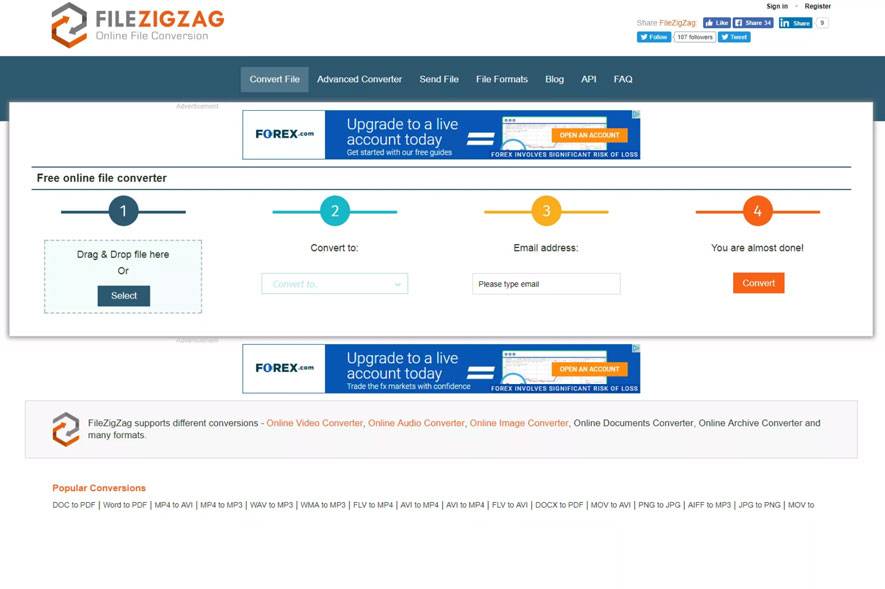
Task: Click the Twitter Tweet button
Action: [x=734, y=37]
